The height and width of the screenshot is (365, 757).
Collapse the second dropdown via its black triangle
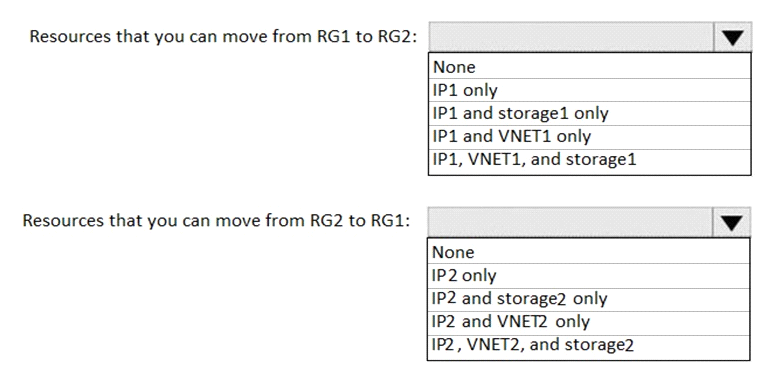point(732,222)
